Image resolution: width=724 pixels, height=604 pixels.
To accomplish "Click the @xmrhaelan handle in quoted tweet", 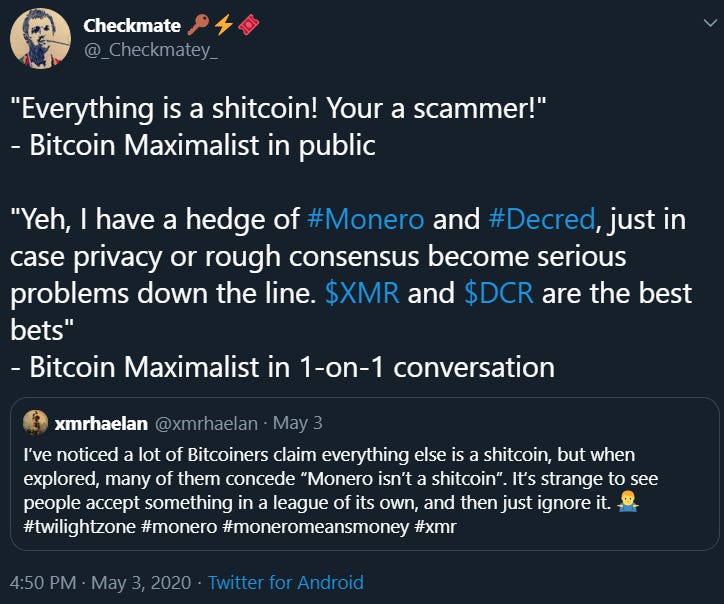I will tap(205, 423).
